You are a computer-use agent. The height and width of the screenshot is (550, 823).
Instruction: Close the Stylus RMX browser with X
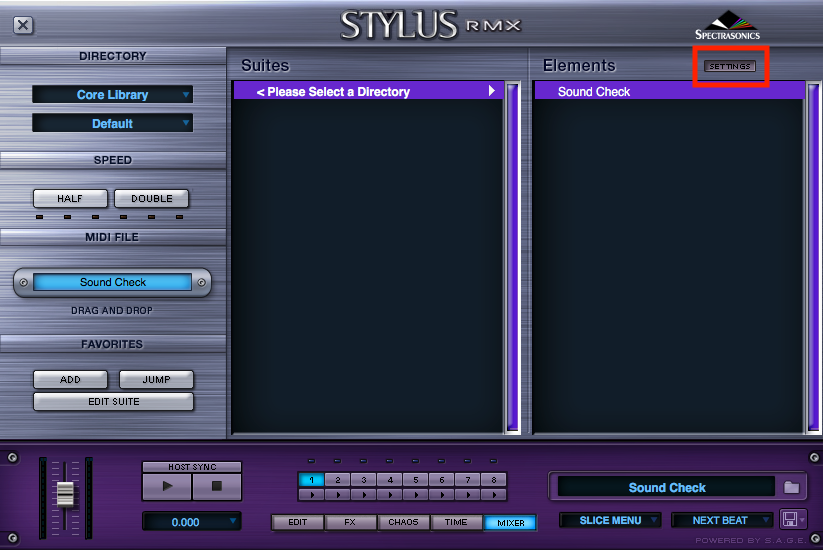23,25
